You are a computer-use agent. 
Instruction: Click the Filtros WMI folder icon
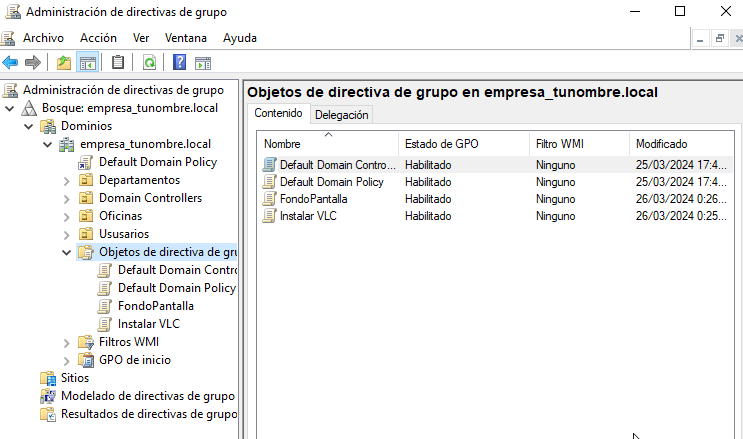point(86,342)
